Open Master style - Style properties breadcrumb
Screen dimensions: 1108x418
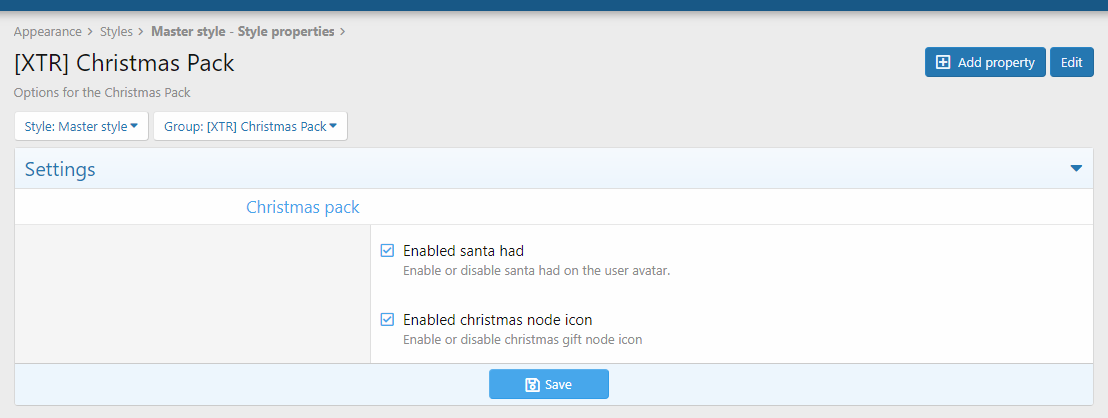pyautogui.click(x=242, y=32)
